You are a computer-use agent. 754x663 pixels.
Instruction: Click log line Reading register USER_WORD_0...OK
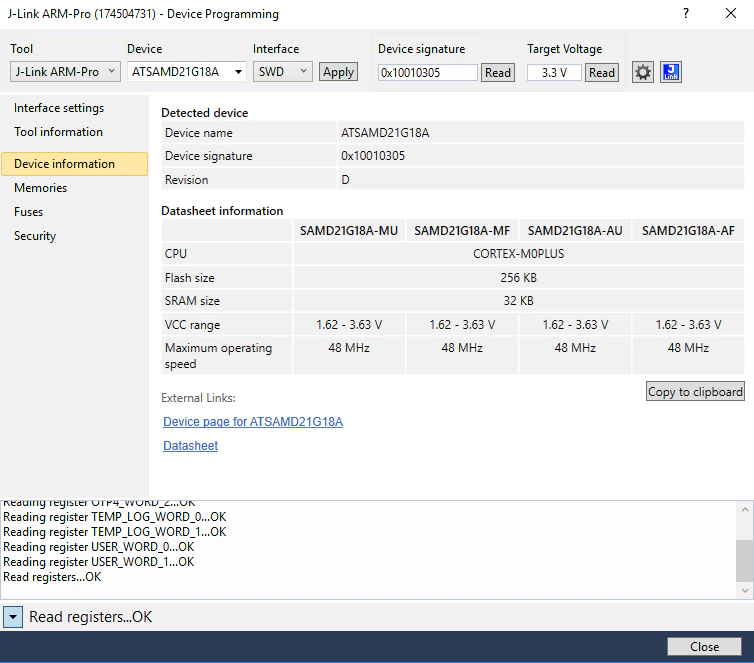(99, 547)
